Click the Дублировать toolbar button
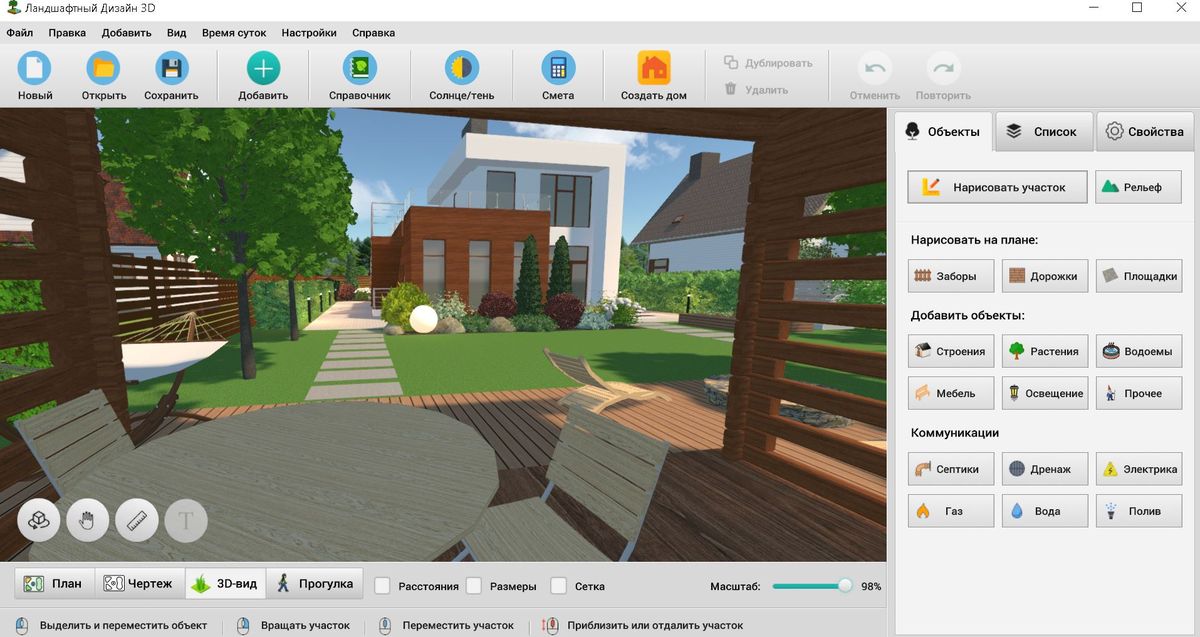1200x637 pixels. [x=768, y=63]
